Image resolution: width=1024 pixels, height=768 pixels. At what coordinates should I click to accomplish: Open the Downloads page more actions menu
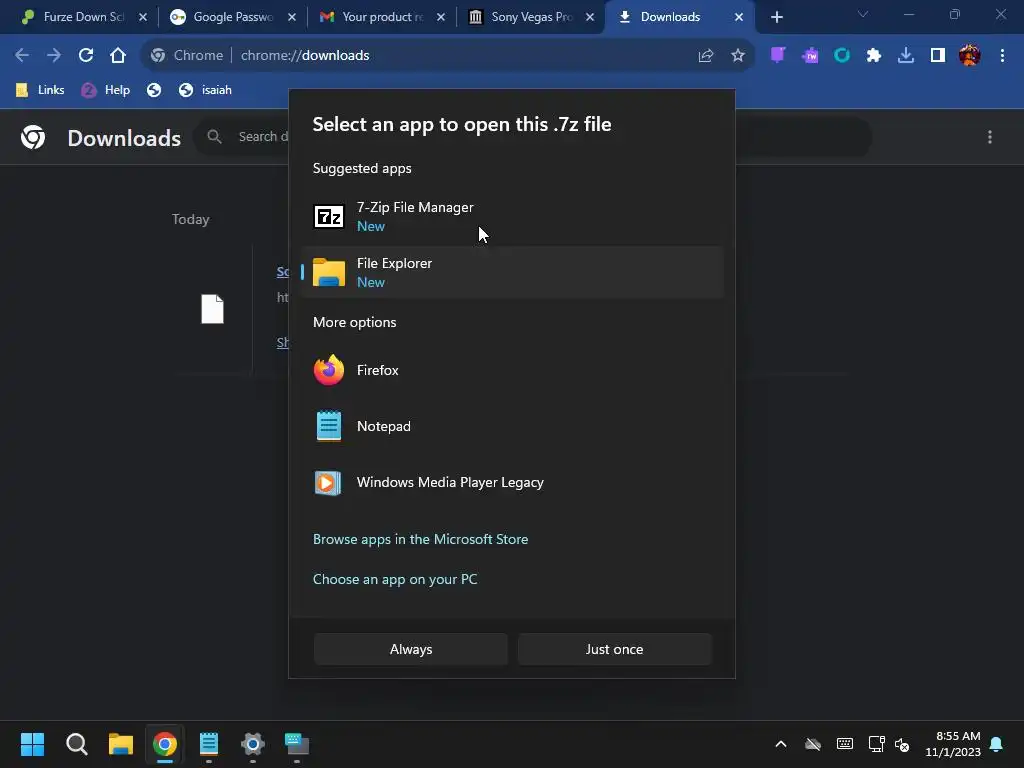990,137
